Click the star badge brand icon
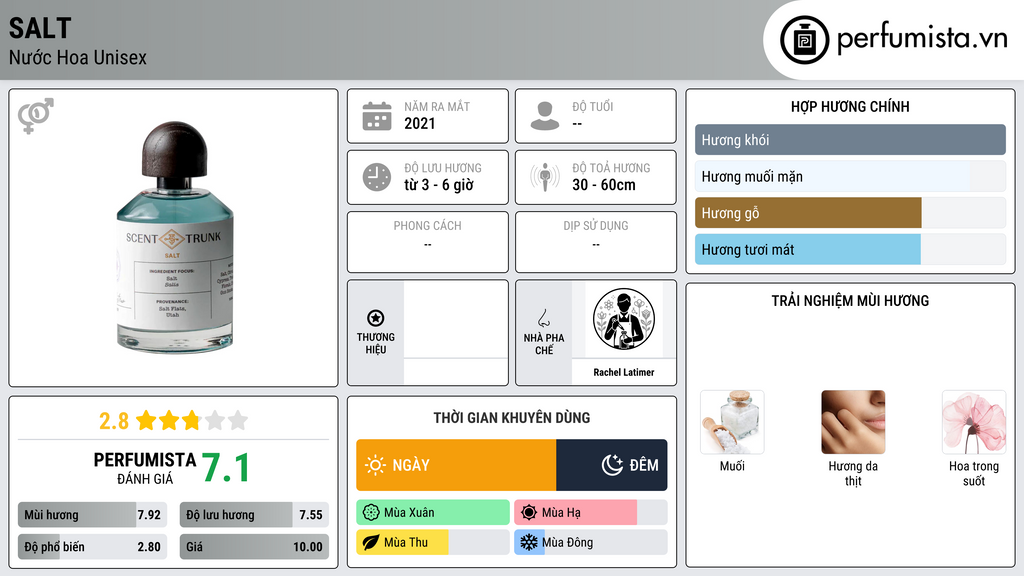Screen dimensions: 1024x576 [x=376, y=318]
